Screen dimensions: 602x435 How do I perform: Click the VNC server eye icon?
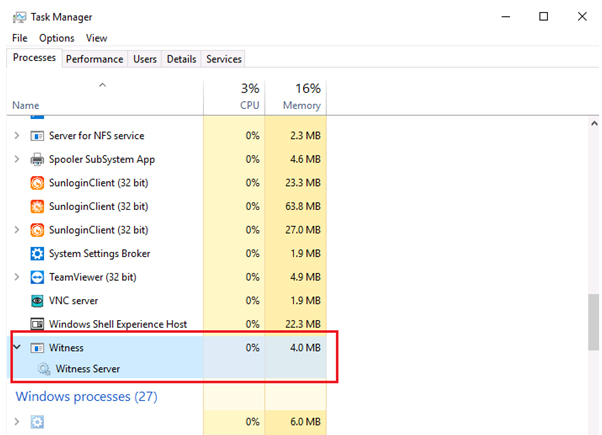37,301
